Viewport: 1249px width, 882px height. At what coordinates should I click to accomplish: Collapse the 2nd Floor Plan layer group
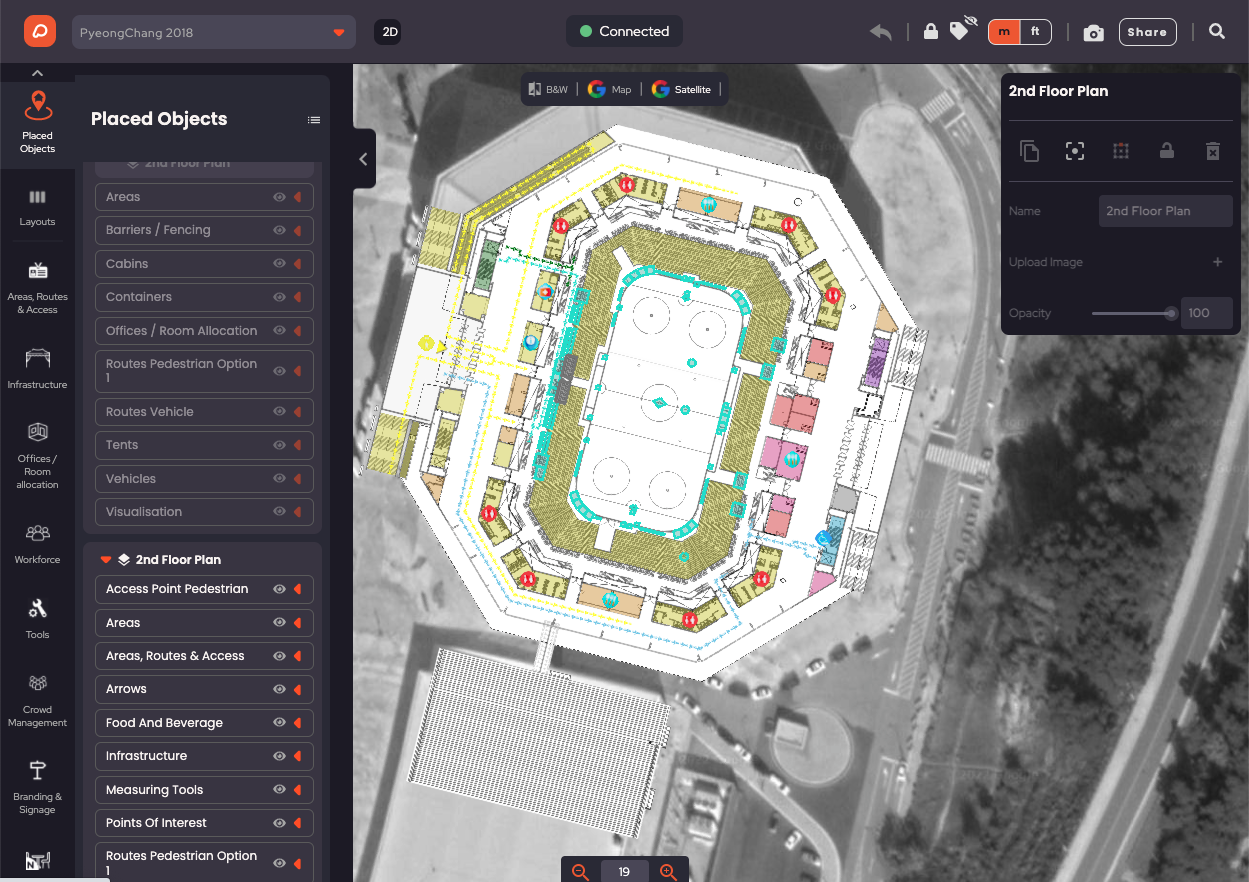click(x=106, y=560)
